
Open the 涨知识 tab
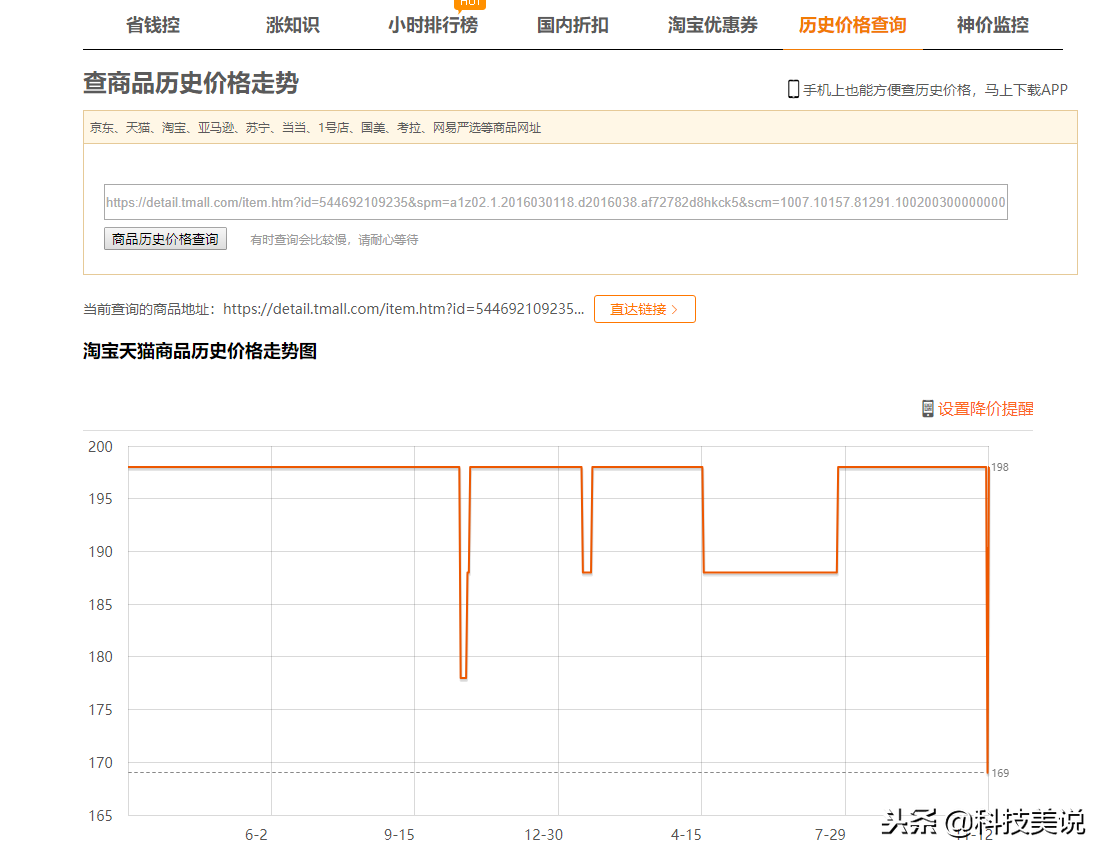coord(292,25)
